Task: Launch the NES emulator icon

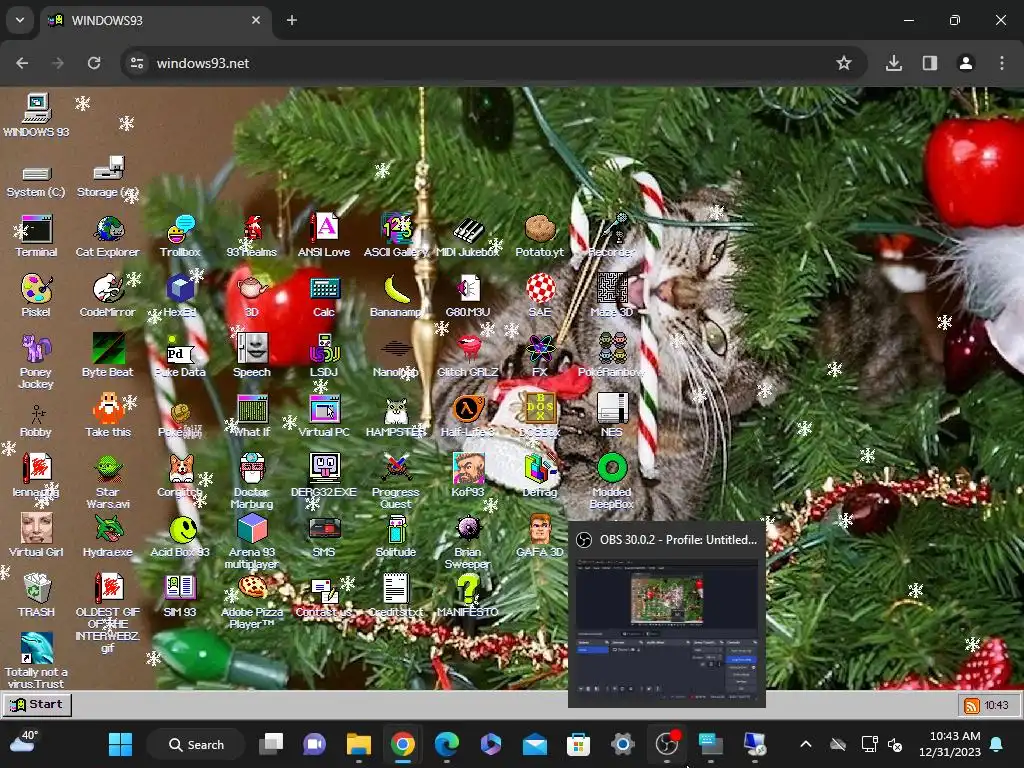Action: (x=611, y=409)
